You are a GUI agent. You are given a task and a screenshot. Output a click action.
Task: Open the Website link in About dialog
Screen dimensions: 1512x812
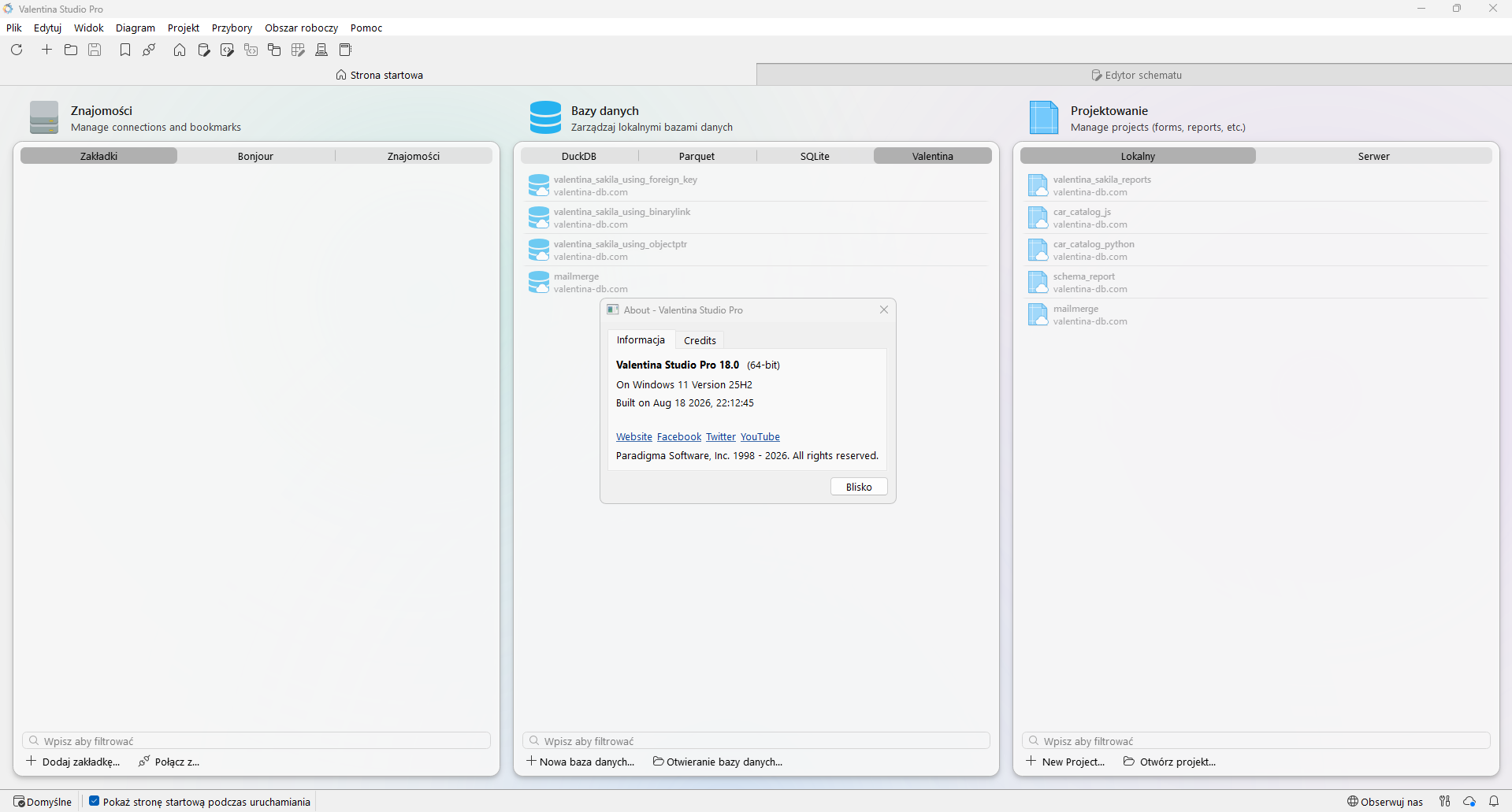[x=634, y=436]
